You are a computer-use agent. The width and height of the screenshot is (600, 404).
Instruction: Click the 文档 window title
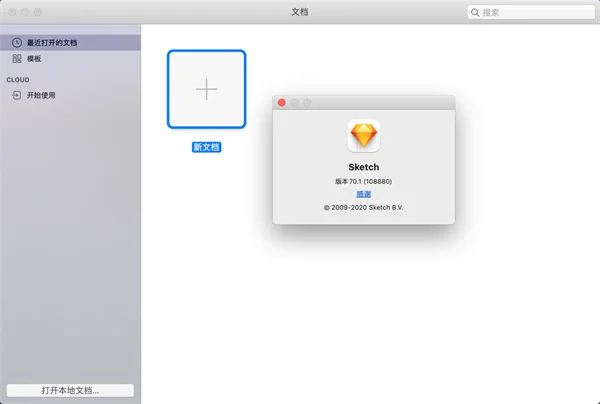click(300, 12)
